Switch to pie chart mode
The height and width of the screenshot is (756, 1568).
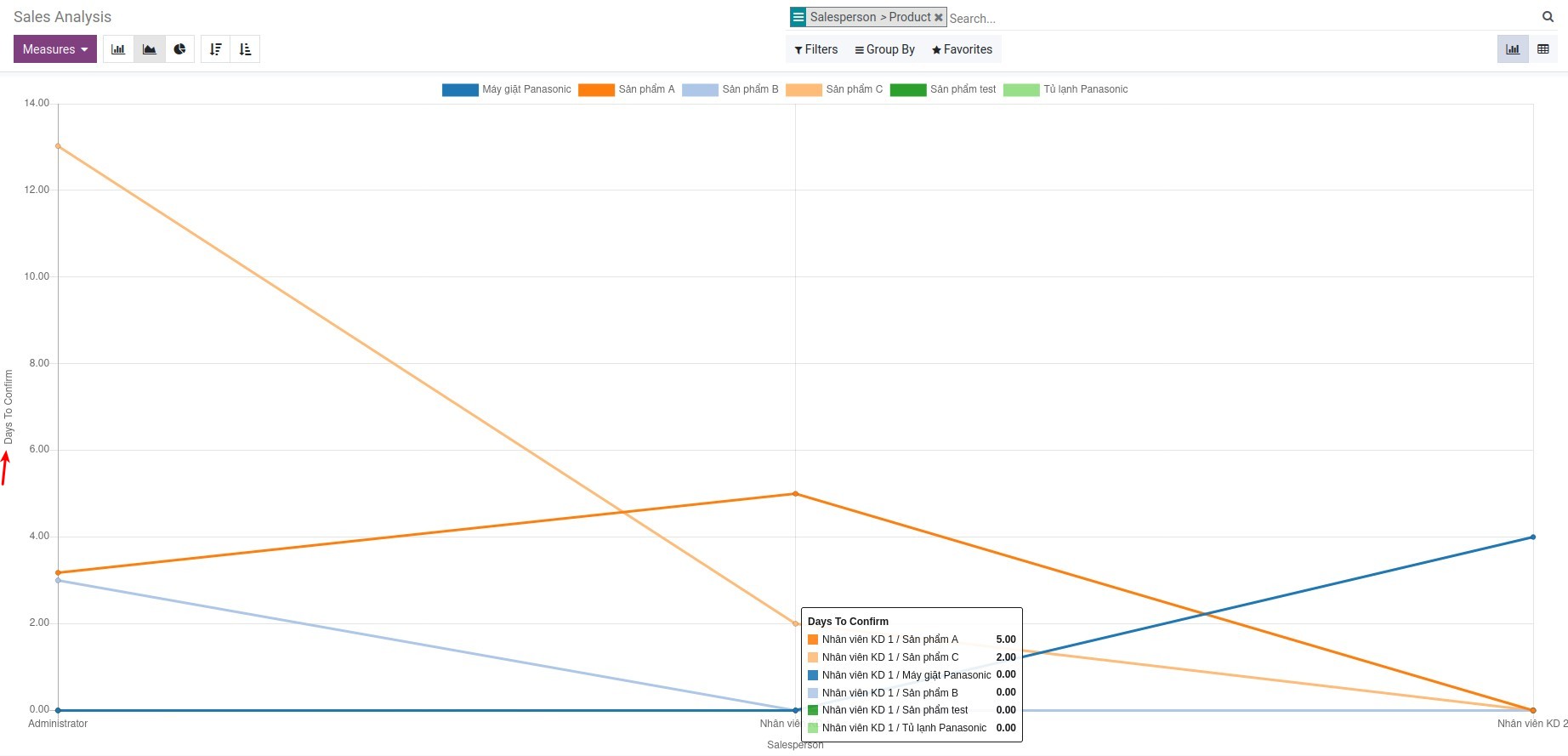click(179, 49)
